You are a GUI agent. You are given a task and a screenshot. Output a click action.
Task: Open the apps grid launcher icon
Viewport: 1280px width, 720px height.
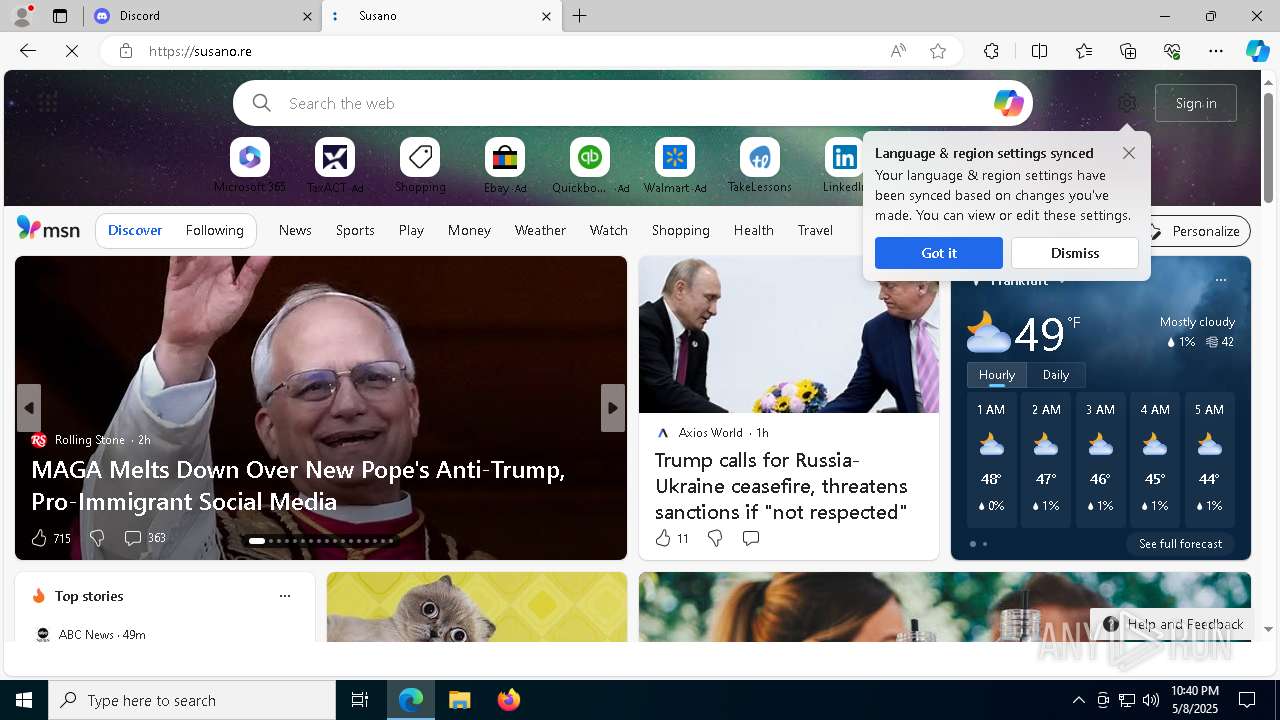click(x=48, y=103)
